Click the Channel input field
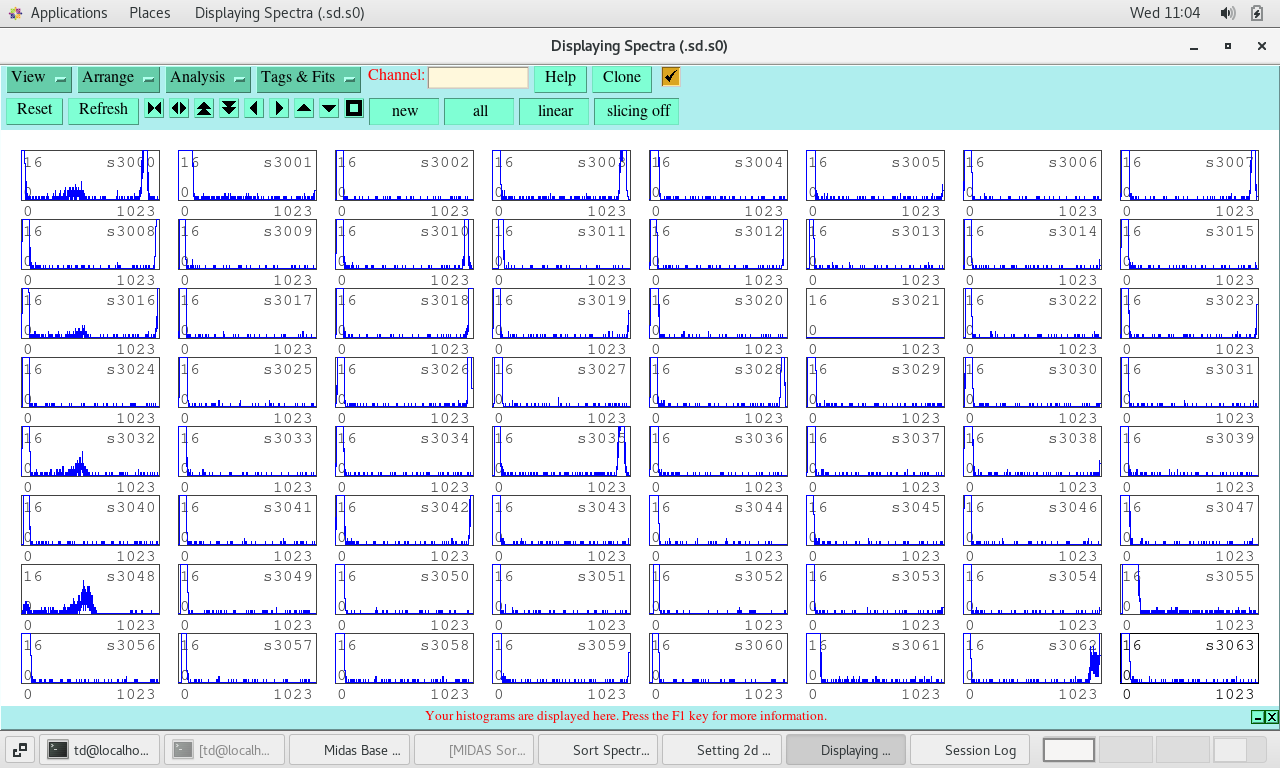Screen dimensions: 1280x768 coord(478,78)
